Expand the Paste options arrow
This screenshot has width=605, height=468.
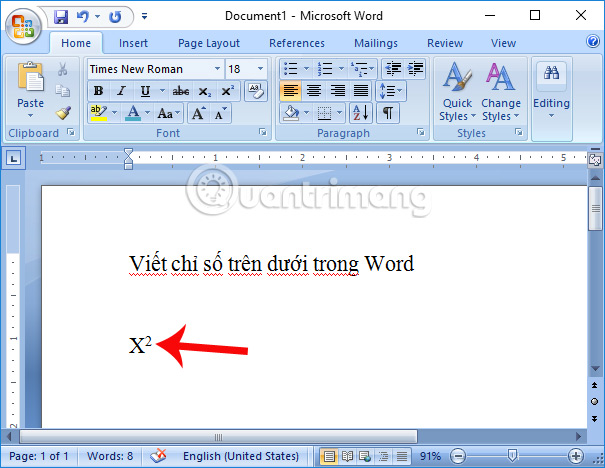pyautogui.click(x=30, y=115)
